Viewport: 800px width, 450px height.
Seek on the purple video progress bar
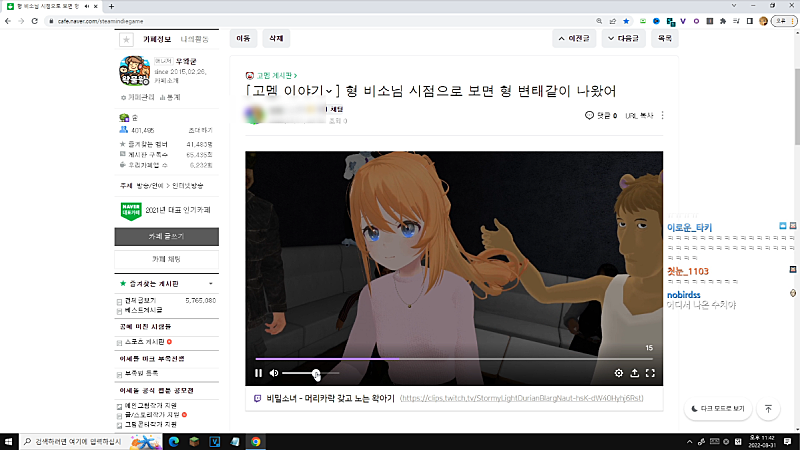454,359
